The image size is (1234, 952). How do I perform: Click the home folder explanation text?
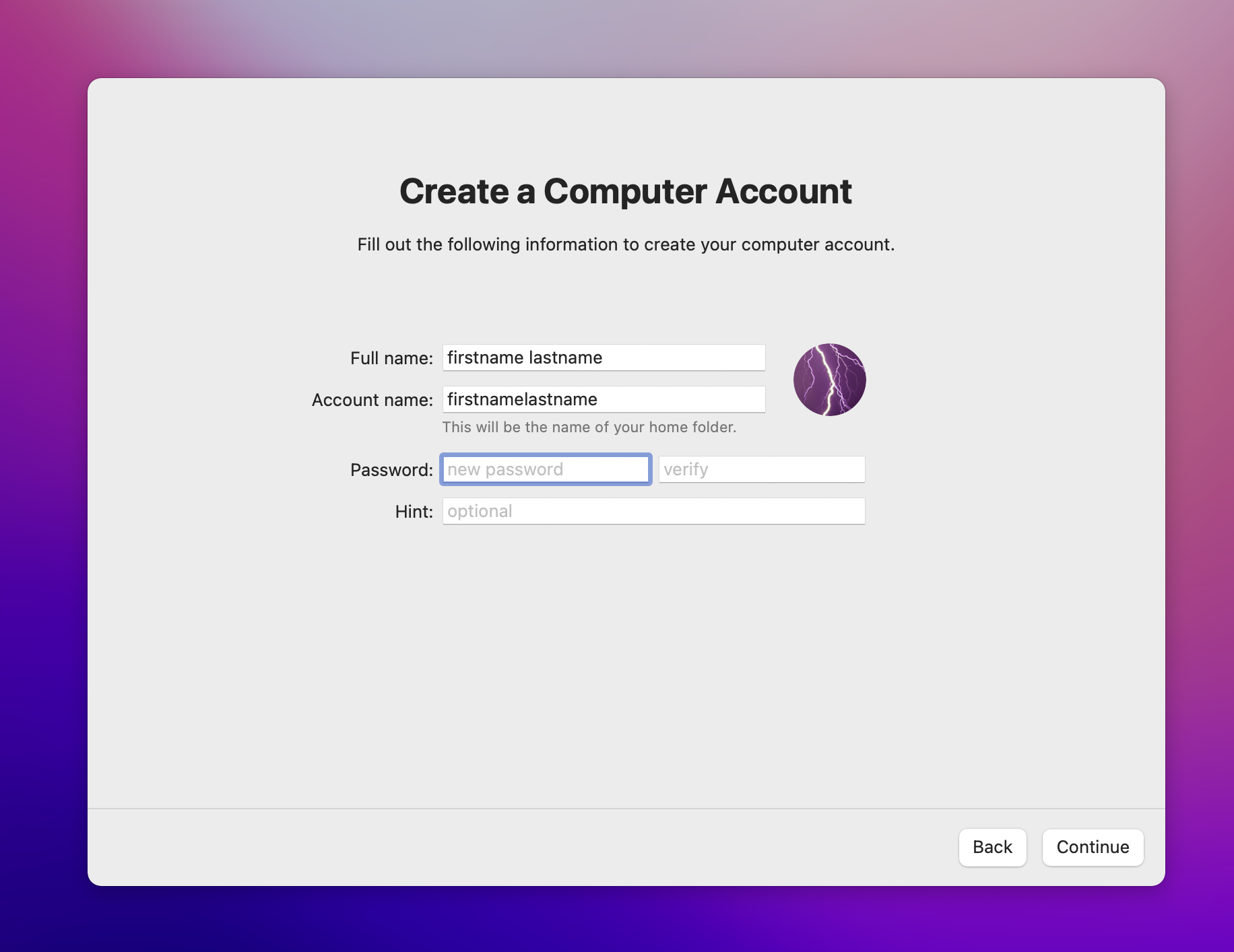click(589, 427)
